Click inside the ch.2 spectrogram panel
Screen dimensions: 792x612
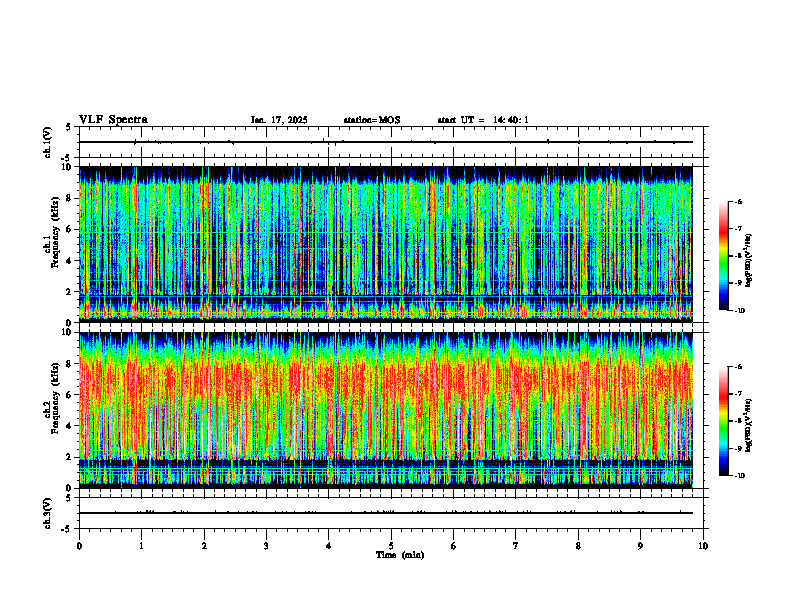(x=386, y=410)
